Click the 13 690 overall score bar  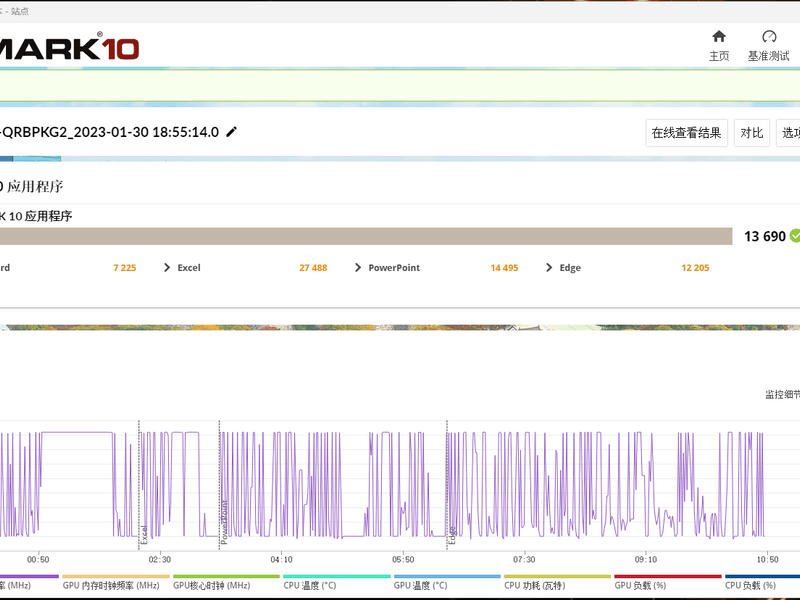pos(366,236)
